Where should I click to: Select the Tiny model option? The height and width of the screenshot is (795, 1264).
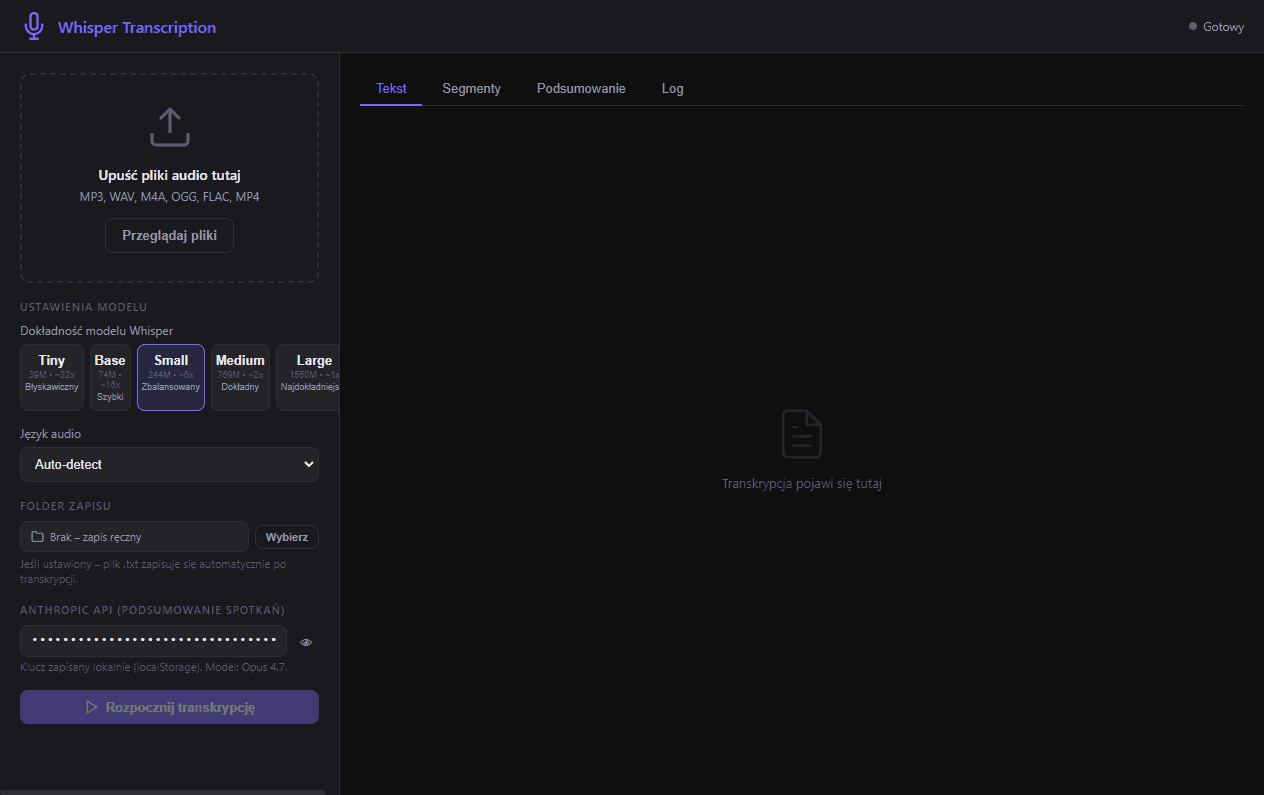(x=52, y=378)
